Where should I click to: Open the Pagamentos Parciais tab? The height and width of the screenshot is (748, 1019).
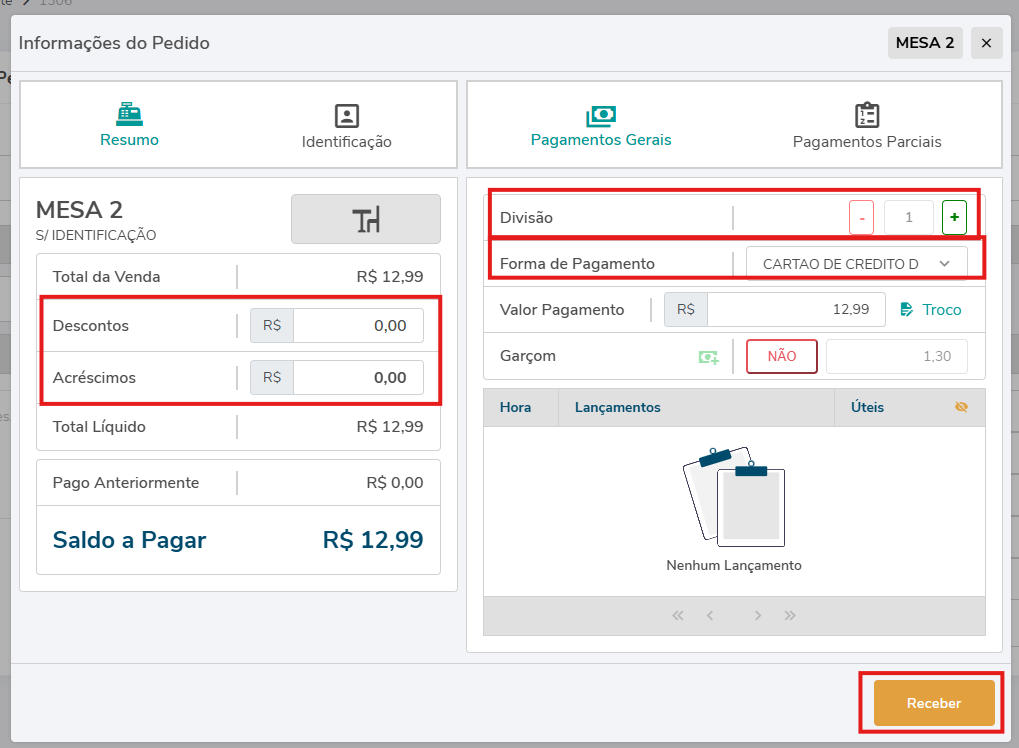coord(867,127)
